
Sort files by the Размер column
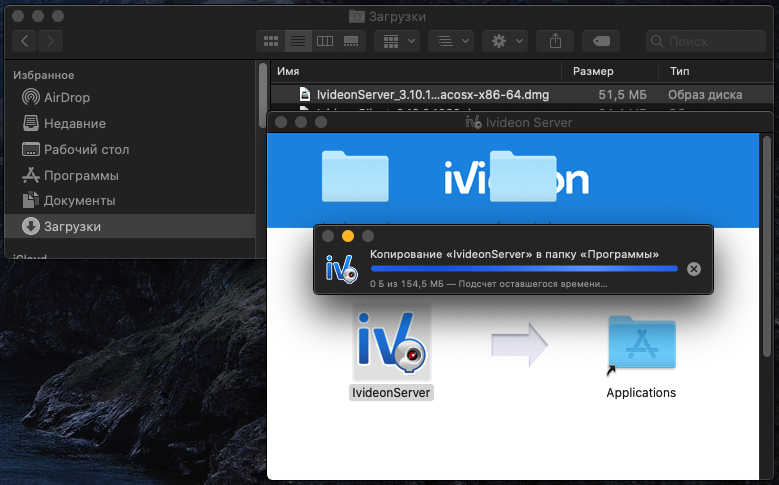click(610, 72)
